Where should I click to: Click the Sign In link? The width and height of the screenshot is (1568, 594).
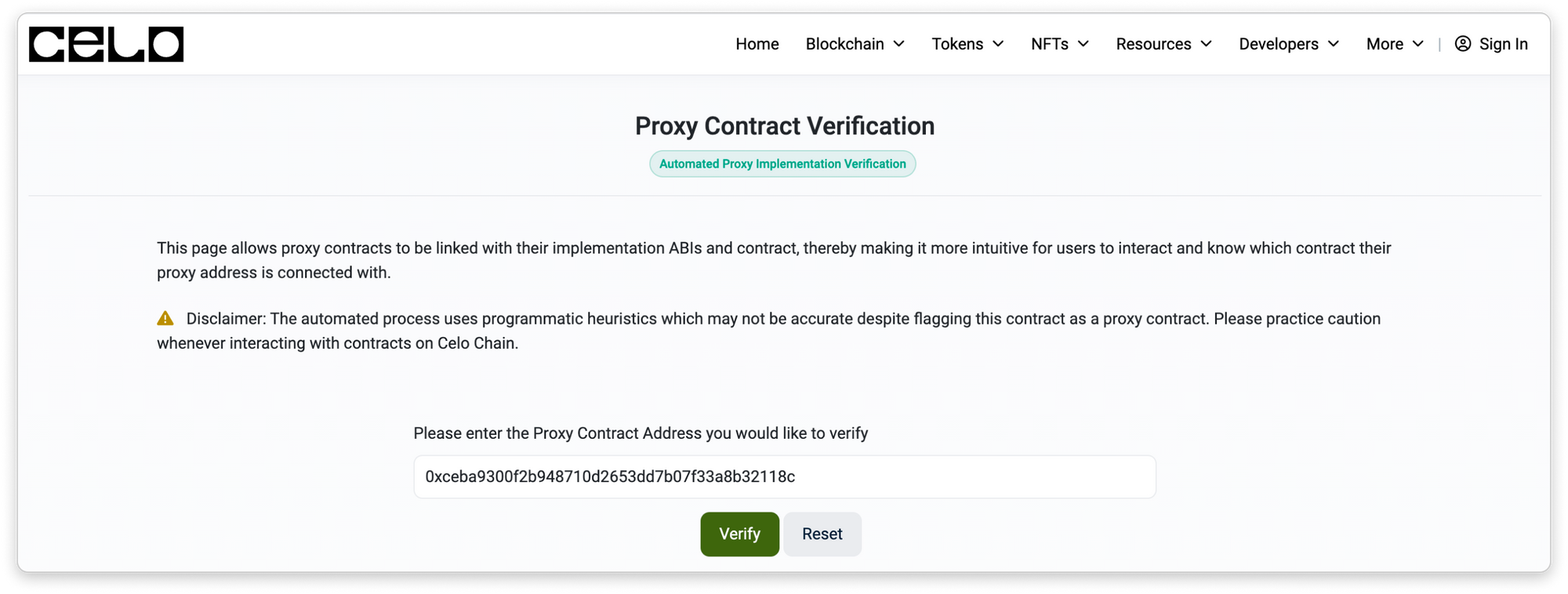click(1503, 44)
